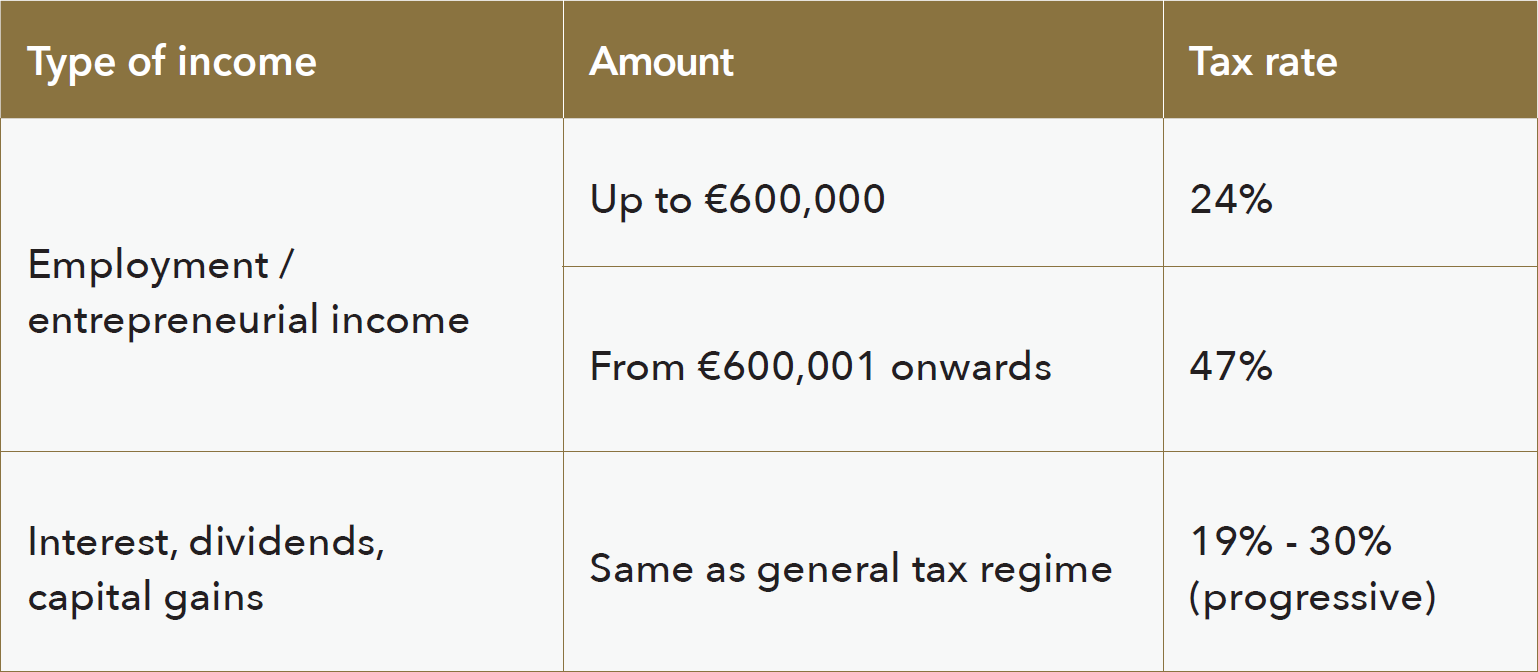Click the 24% tax rate value
Viewport: 1538px width, 672px height.
pyautogui.click(x=1231, y=200)
